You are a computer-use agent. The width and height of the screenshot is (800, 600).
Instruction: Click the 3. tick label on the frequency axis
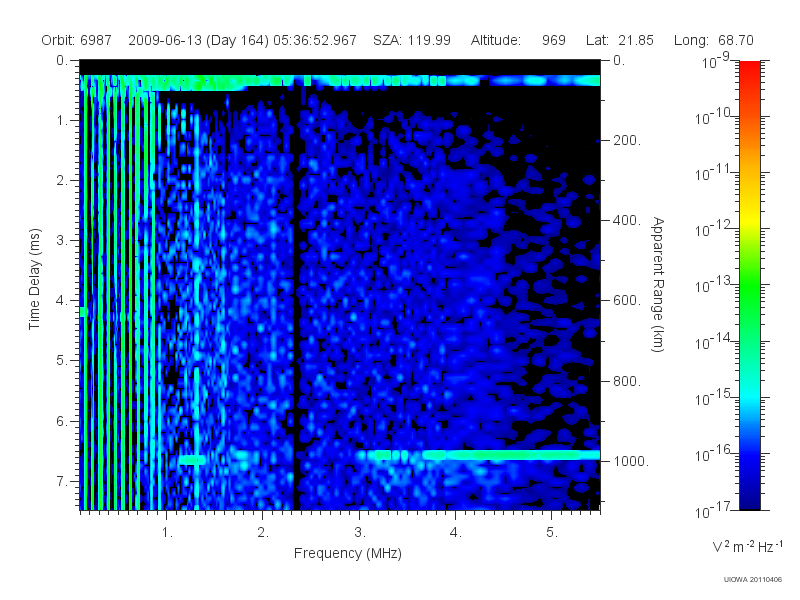[360, 533]
